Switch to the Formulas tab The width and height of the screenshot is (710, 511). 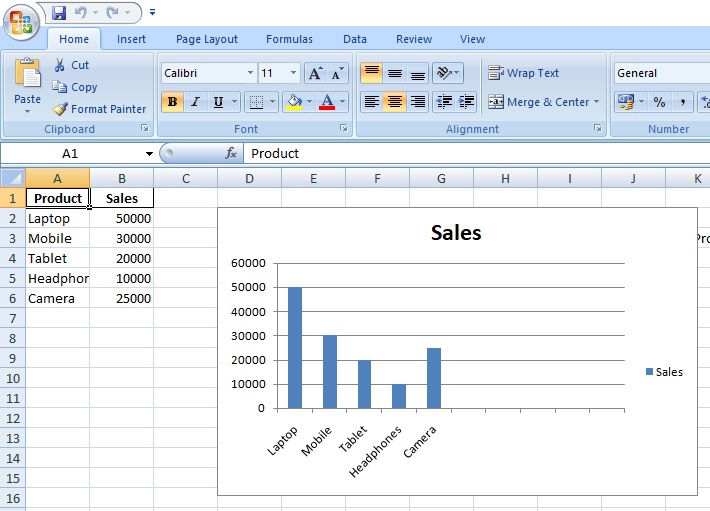coord(289,39)
